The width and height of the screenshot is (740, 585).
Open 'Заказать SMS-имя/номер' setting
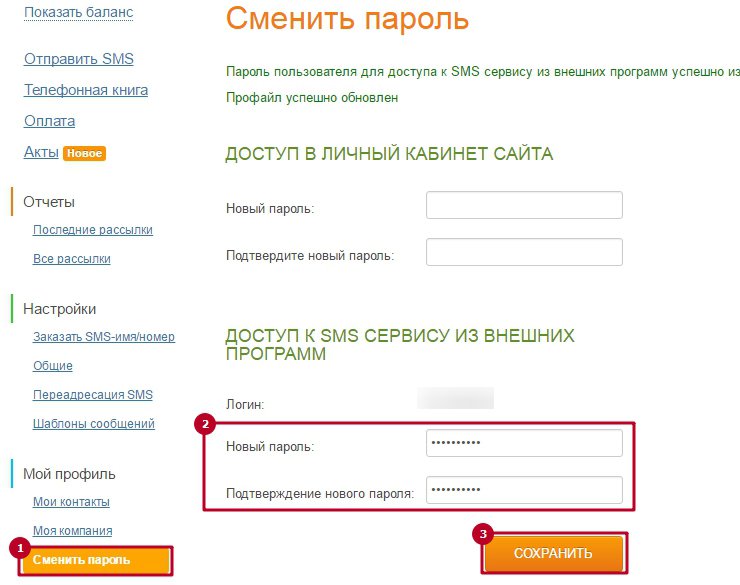tap(103, 337)
